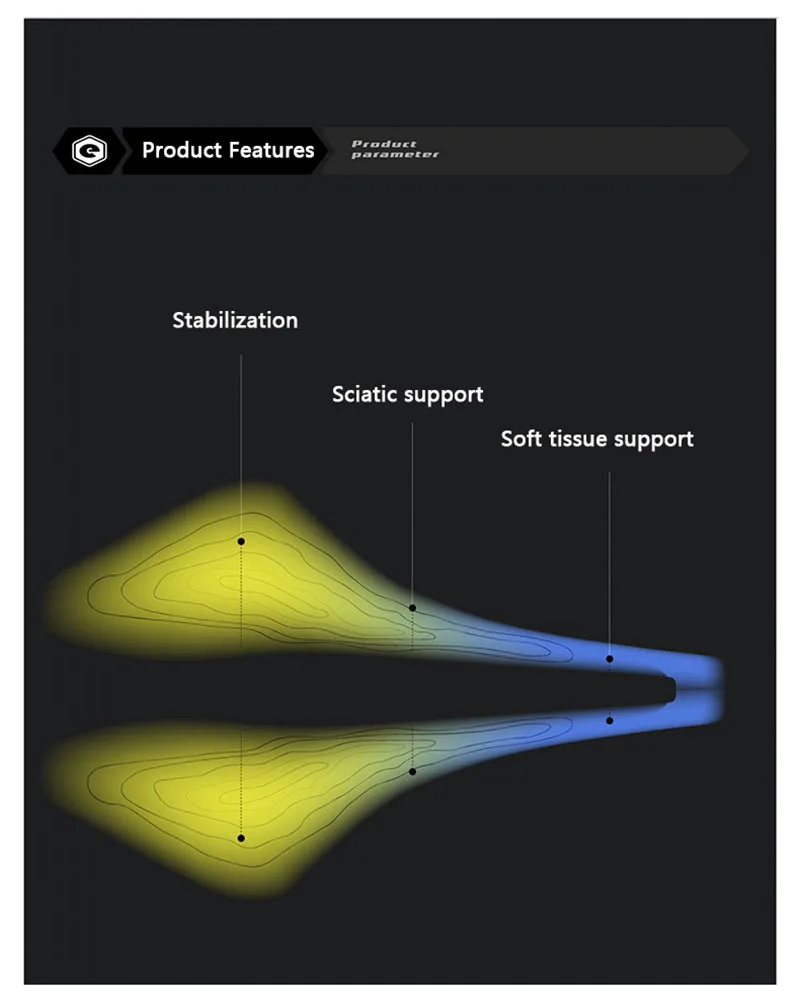The width and height of the screenshot is (800, 1006).
Task: Click the upper Sciatic support marker dot
Action: pos(413,608)
